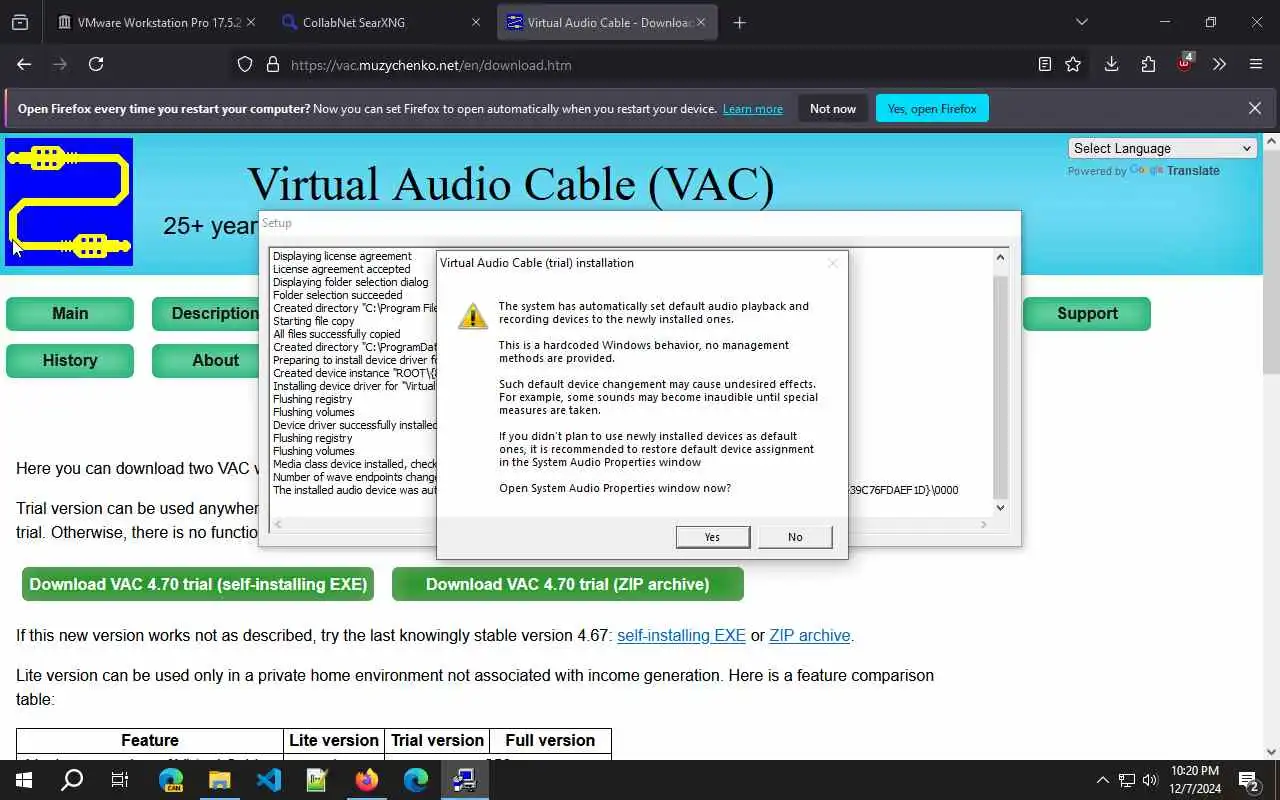Click the Setup log scroll down arrow
Image resolution: width=1280 pixels, height=800 pixels.
pos(1000,508)
